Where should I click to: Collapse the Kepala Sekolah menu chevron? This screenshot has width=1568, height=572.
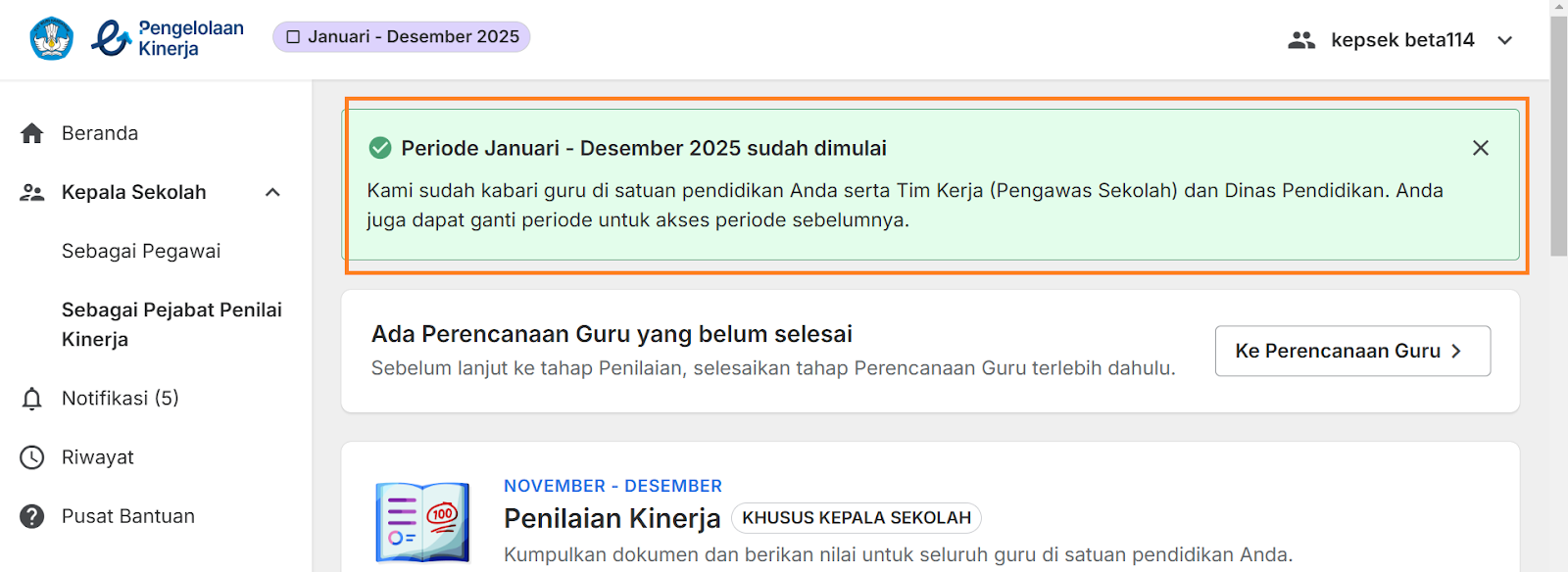272,193
